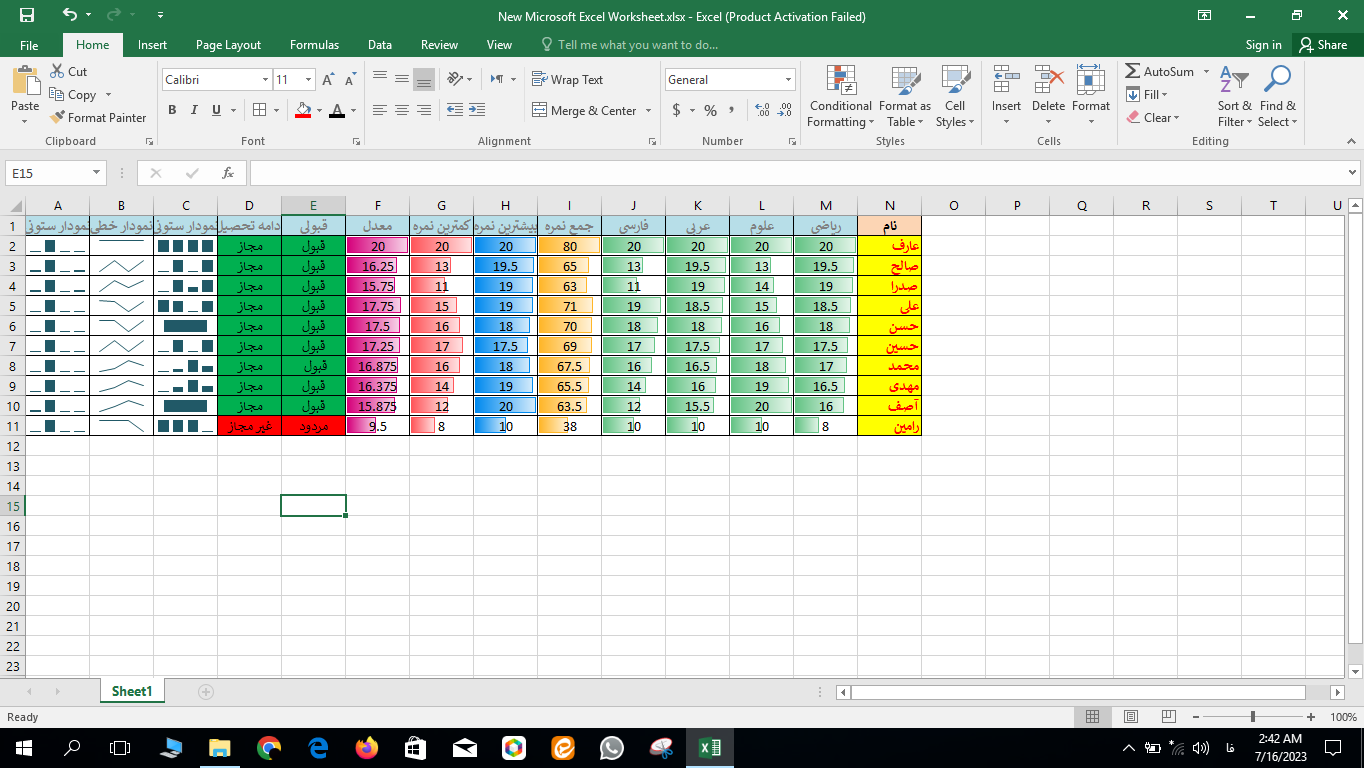Open the Excel app in the Windows taskbar
The image size is (1364, 768).
pyautogui.click(x=709, y=747)
